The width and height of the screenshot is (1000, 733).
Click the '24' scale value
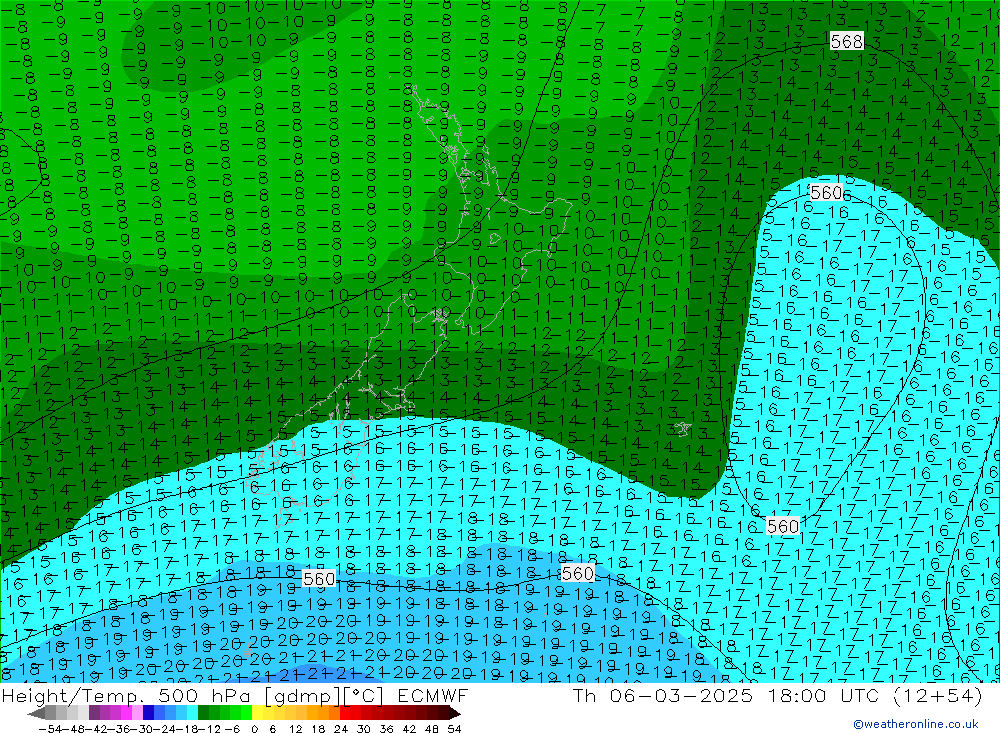341,729
